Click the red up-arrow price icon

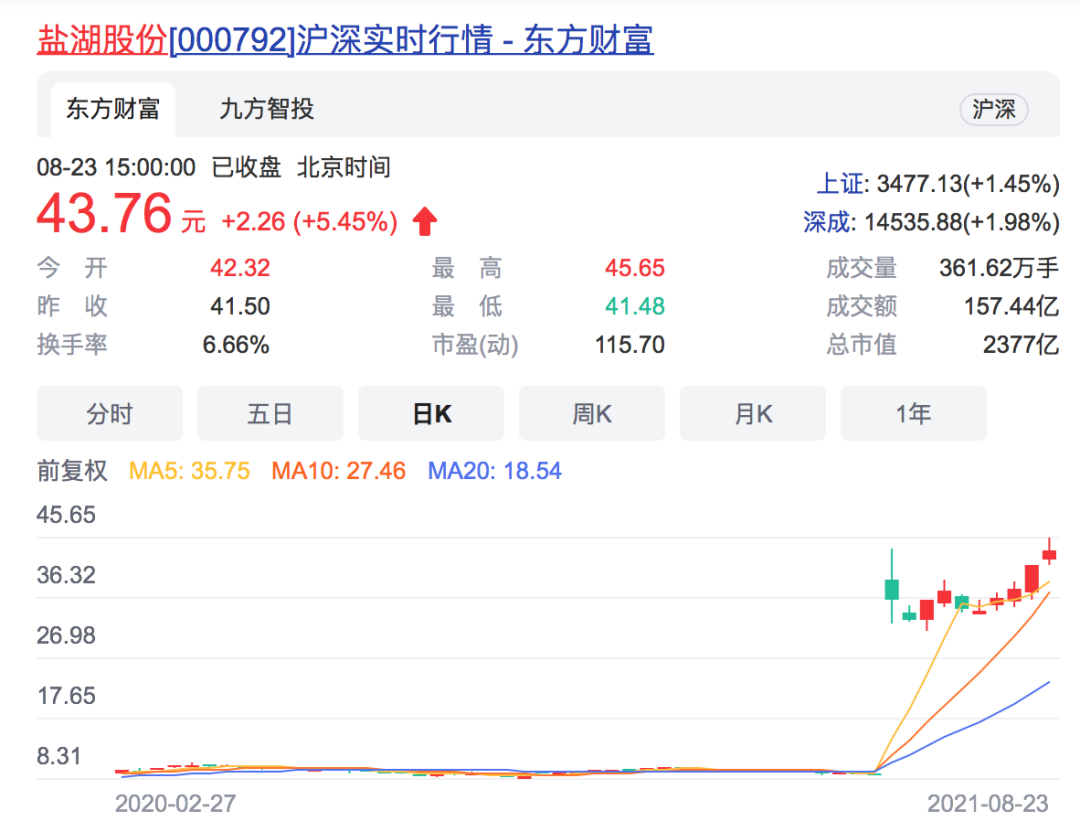[x=425, y=221]
